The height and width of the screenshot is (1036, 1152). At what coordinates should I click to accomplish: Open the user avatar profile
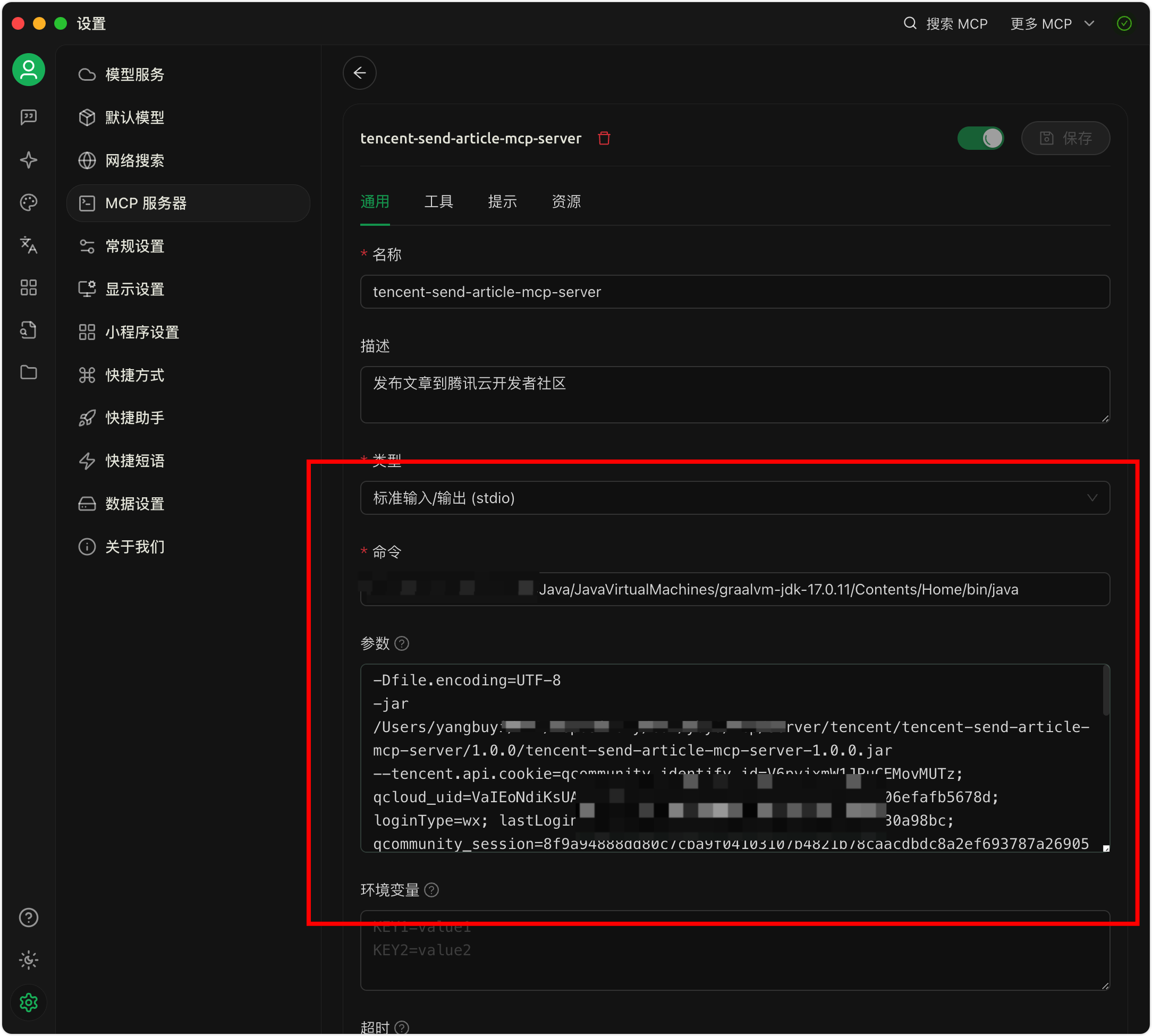point(29,70)
